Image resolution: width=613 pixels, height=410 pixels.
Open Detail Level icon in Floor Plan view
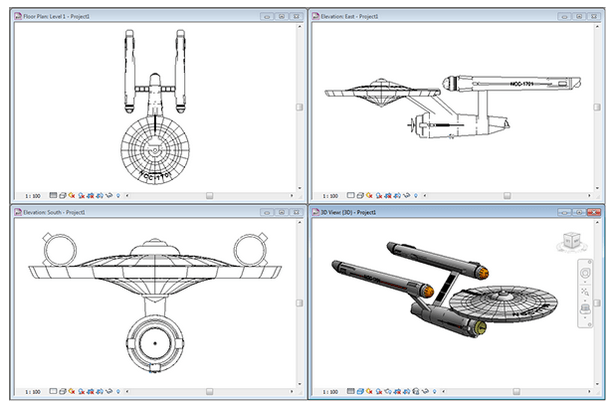53,196
